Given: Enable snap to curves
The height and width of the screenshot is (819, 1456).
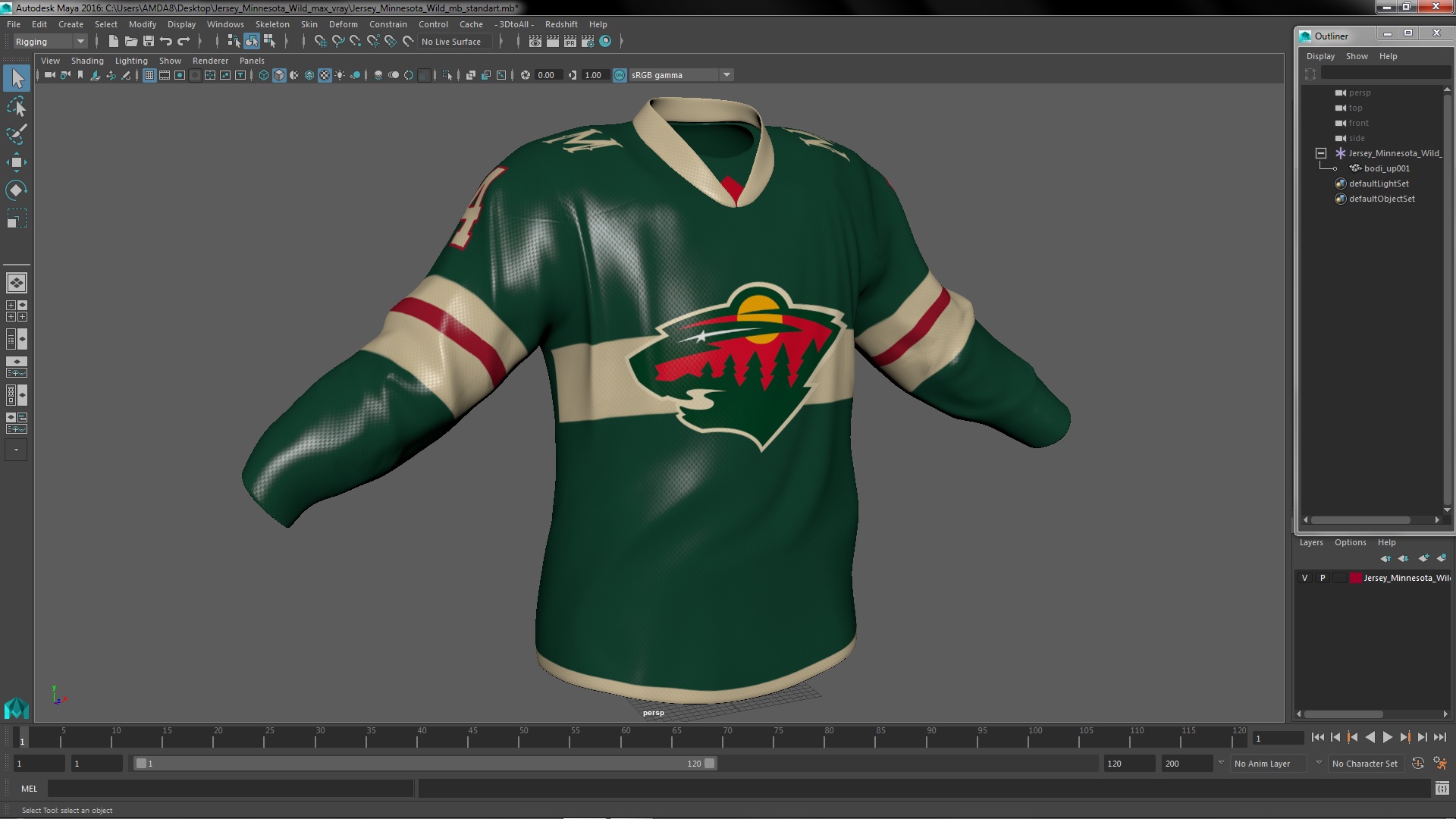Looking at the screenshot, I should tap(338, 42).
